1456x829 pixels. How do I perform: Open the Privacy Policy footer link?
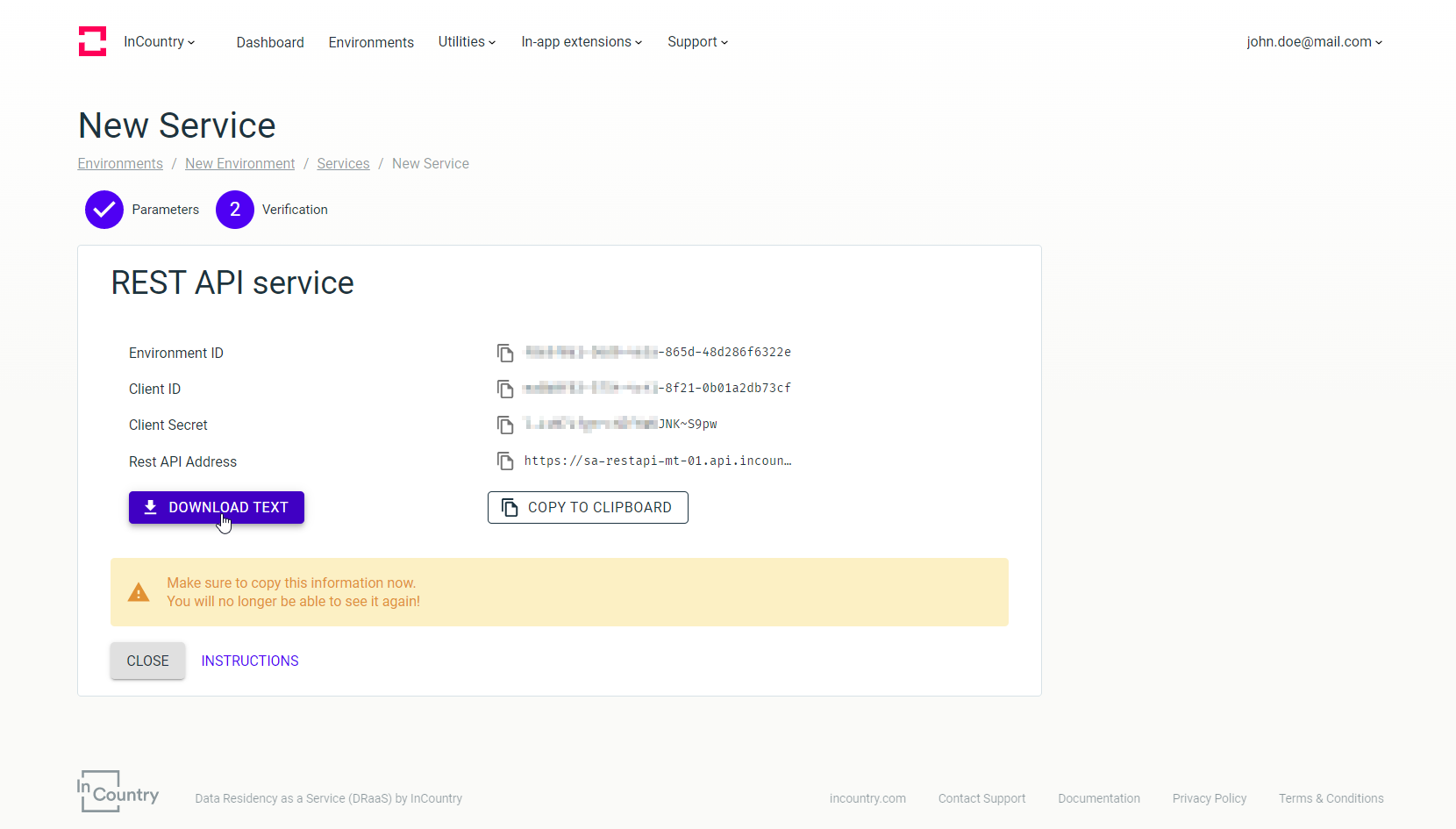[1210, 798]
